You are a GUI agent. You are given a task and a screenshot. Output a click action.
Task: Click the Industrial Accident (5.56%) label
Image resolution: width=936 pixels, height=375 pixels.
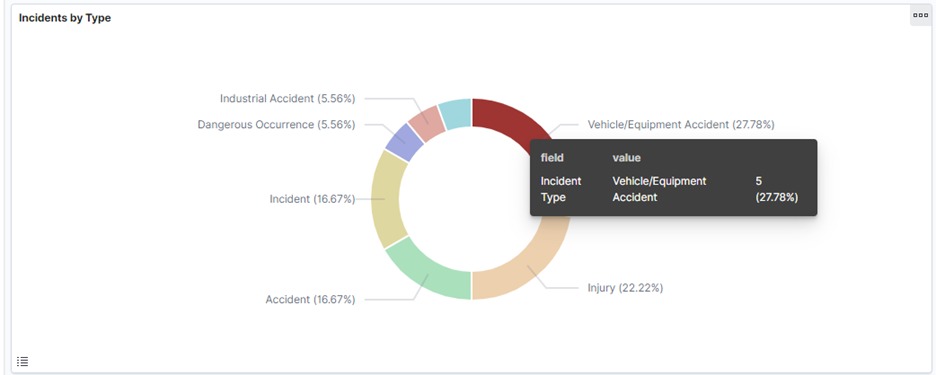(x=287, y=99)
